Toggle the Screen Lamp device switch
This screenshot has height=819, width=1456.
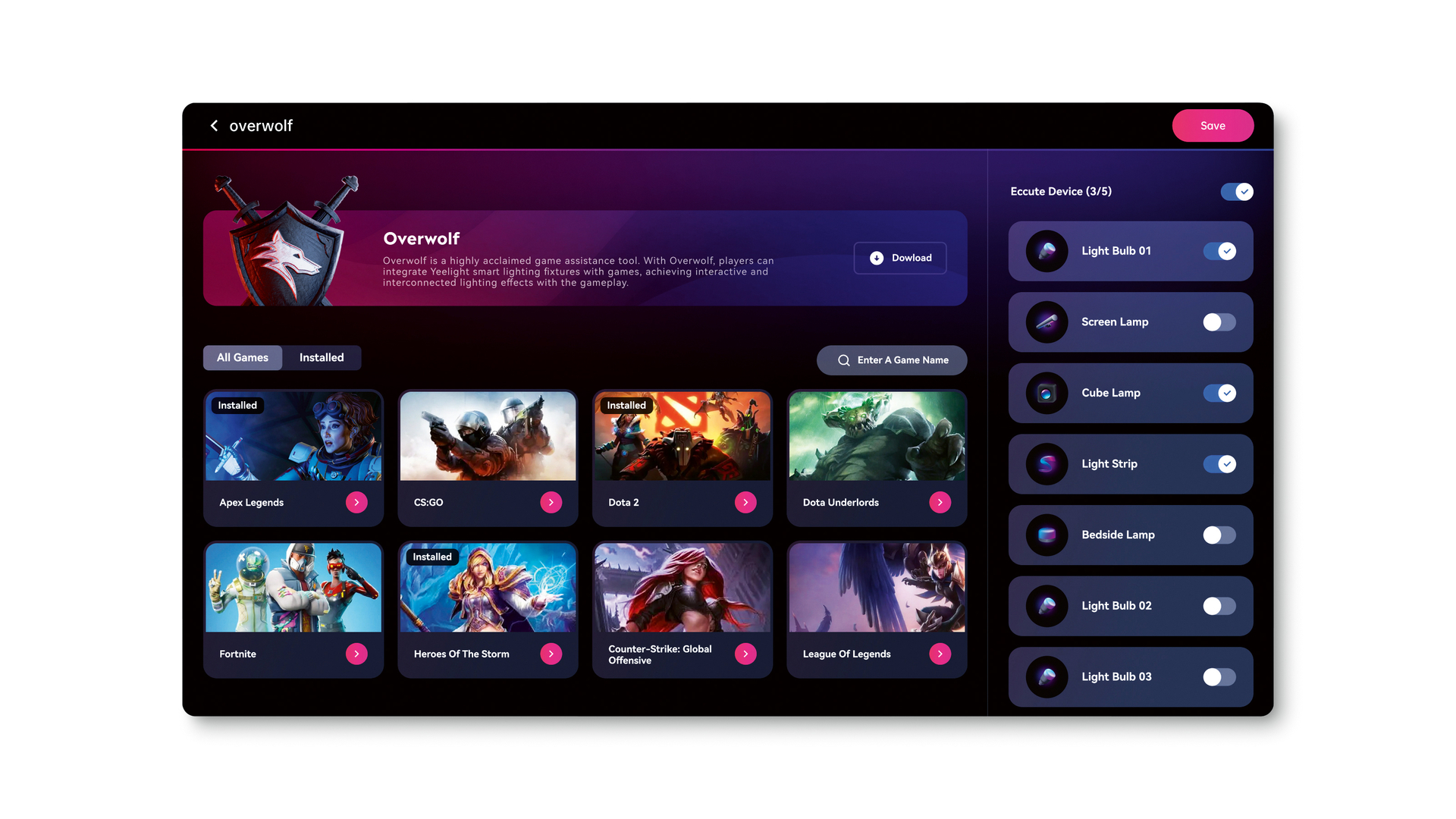click(1218, 321)
